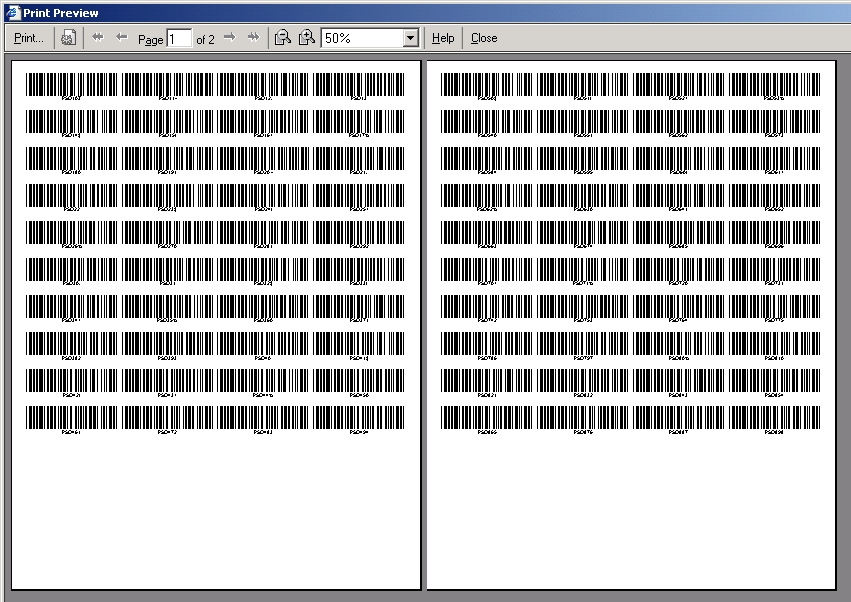
Task: Open the Page Setup dialog icon
Action: 68,38
